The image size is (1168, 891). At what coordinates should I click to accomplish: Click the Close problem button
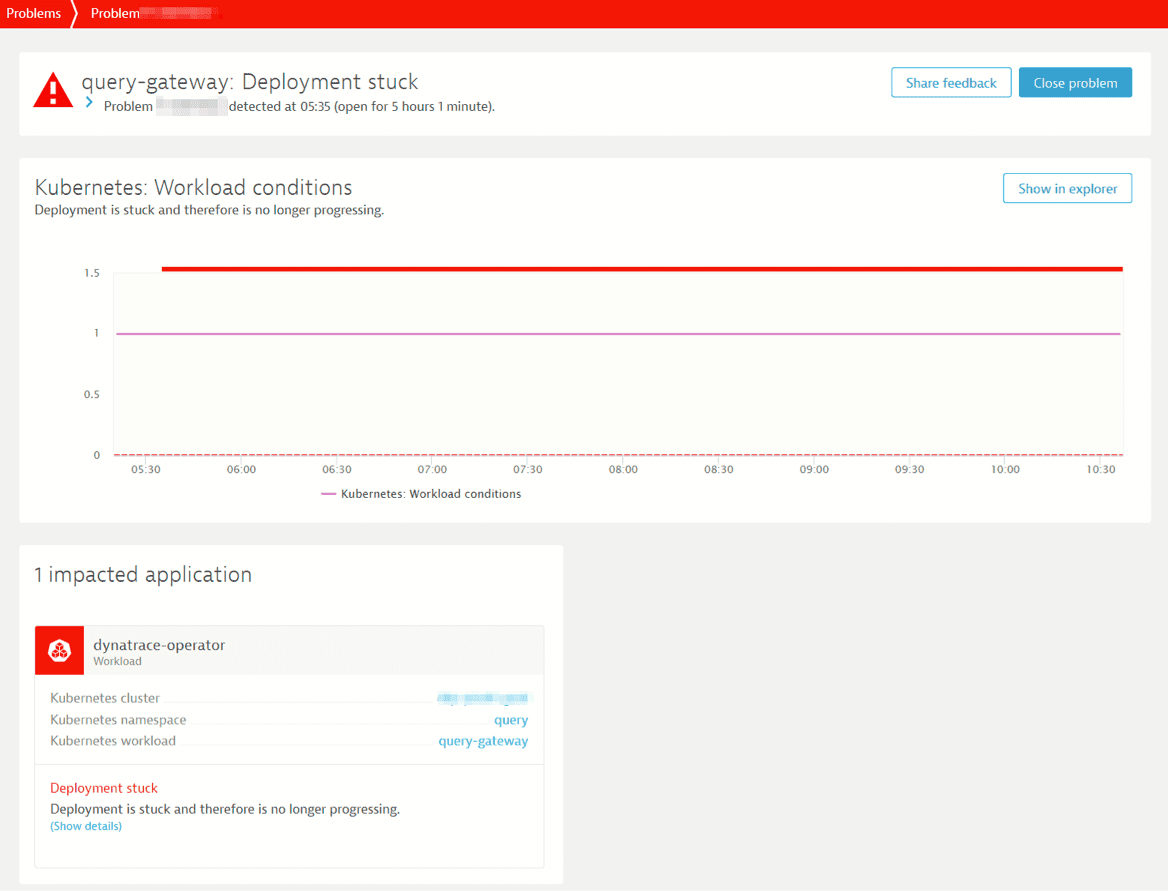[1075, 83]
